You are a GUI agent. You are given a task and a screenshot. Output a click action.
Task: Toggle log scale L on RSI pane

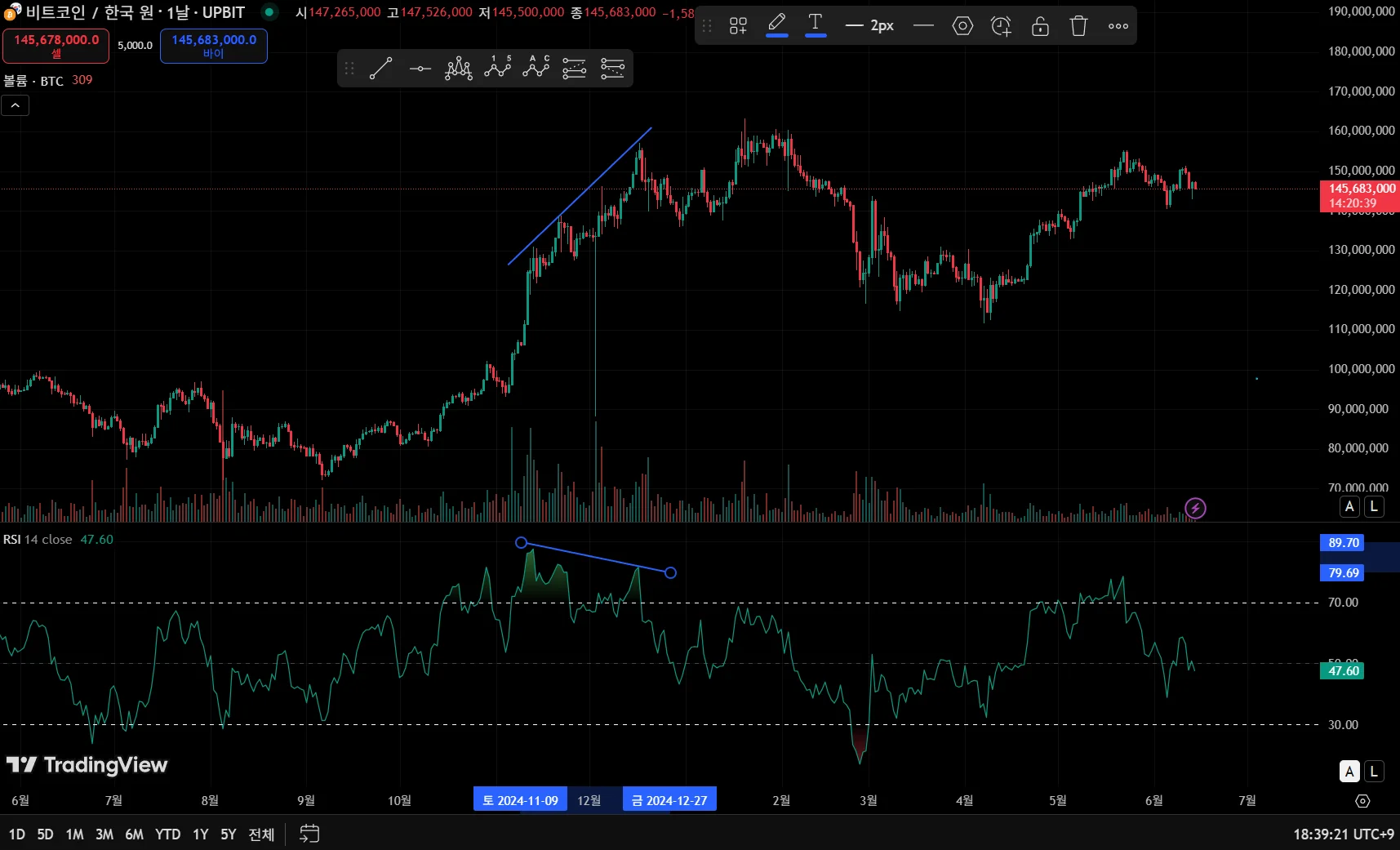[1374, 772]
